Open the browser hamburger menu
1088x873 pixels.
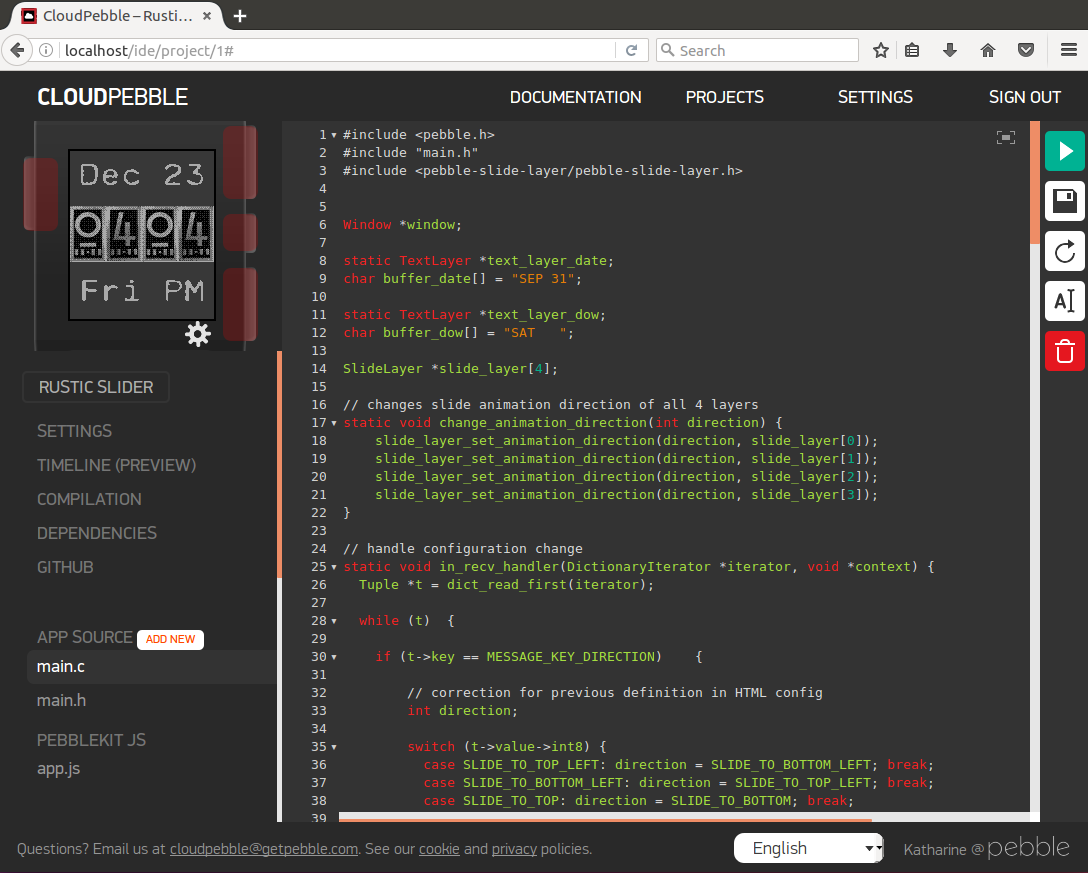click(1069, 50)
